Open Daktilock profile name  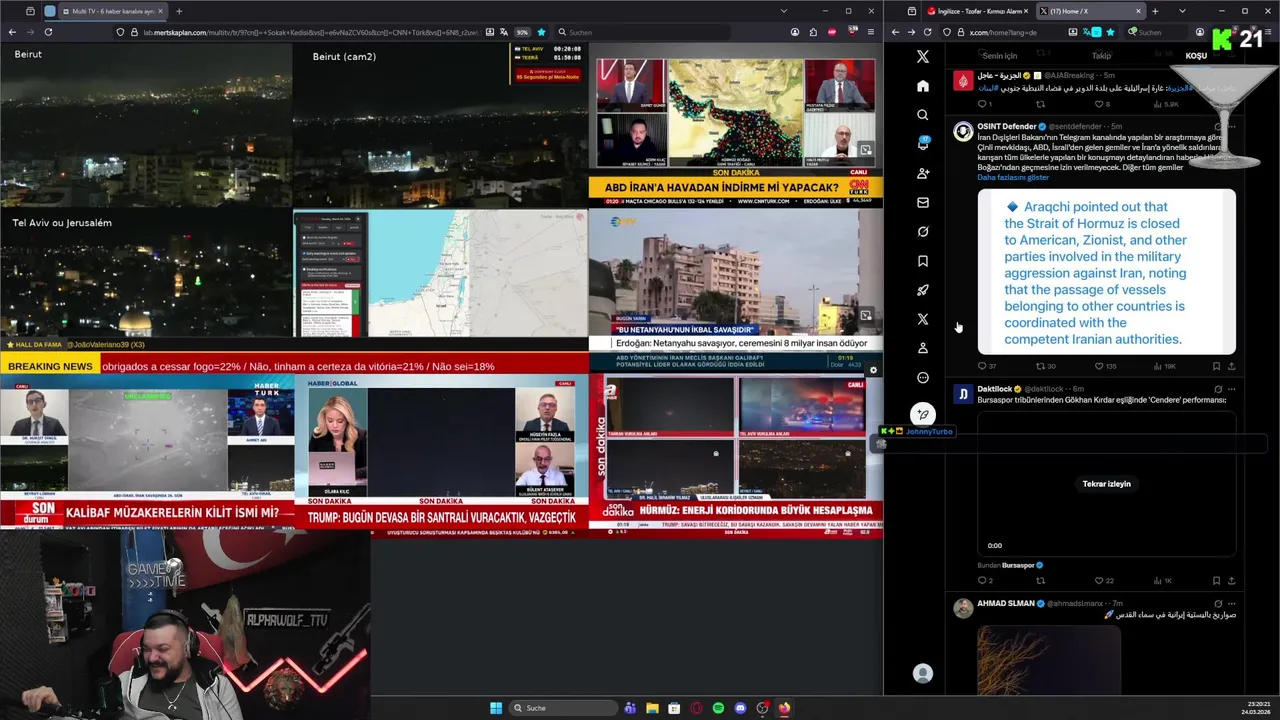pos(994,389)
